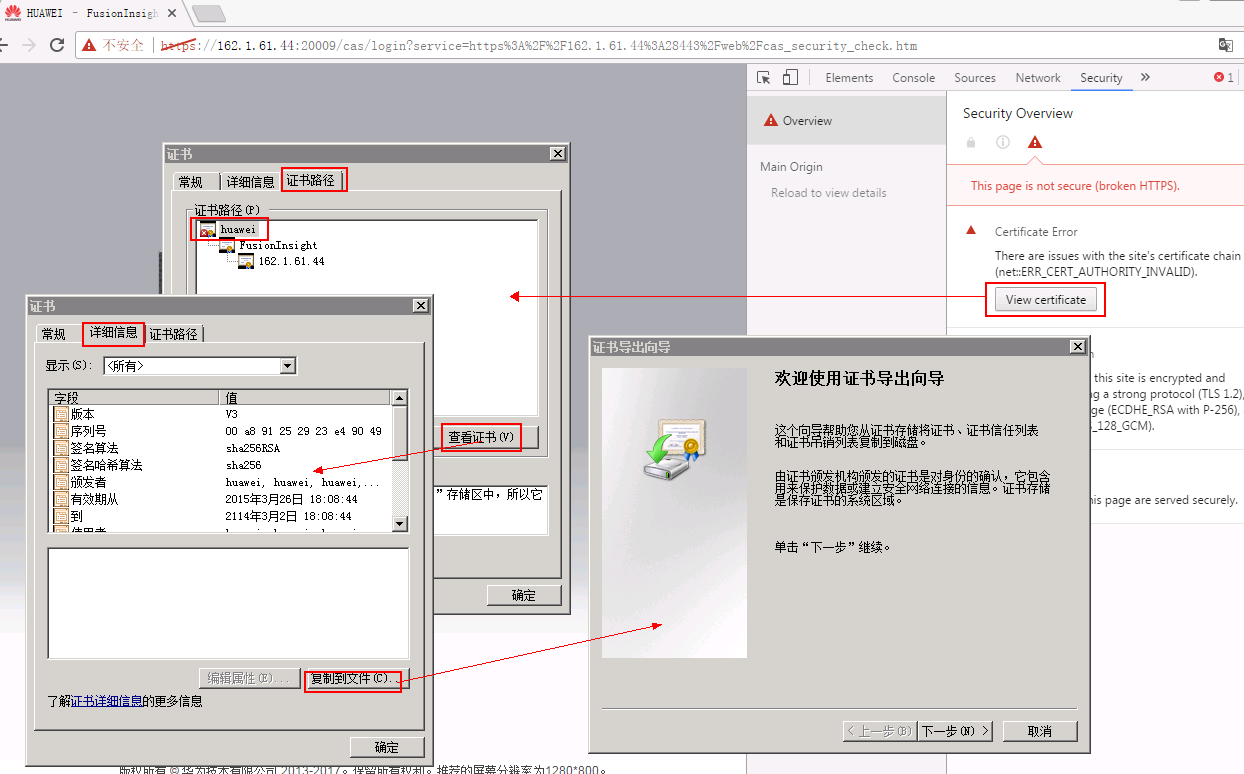Viewport: 1244px width, 774px height.
Task: Click the browser address bar URL
Action: click(538, 46)
